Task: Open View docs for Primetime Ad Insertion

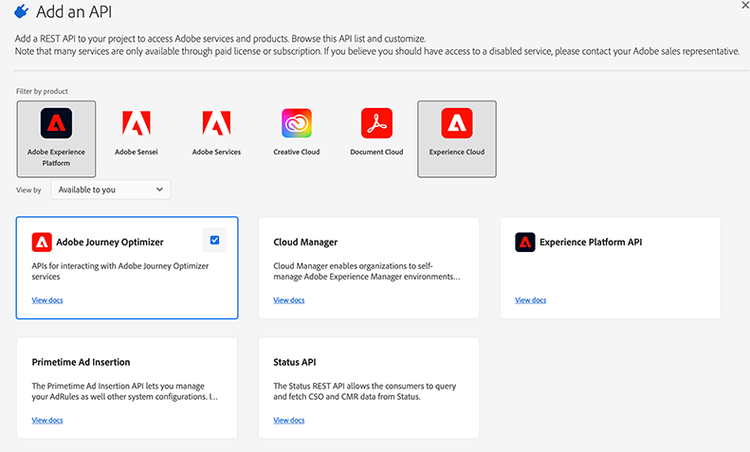Action: [47, 420]
